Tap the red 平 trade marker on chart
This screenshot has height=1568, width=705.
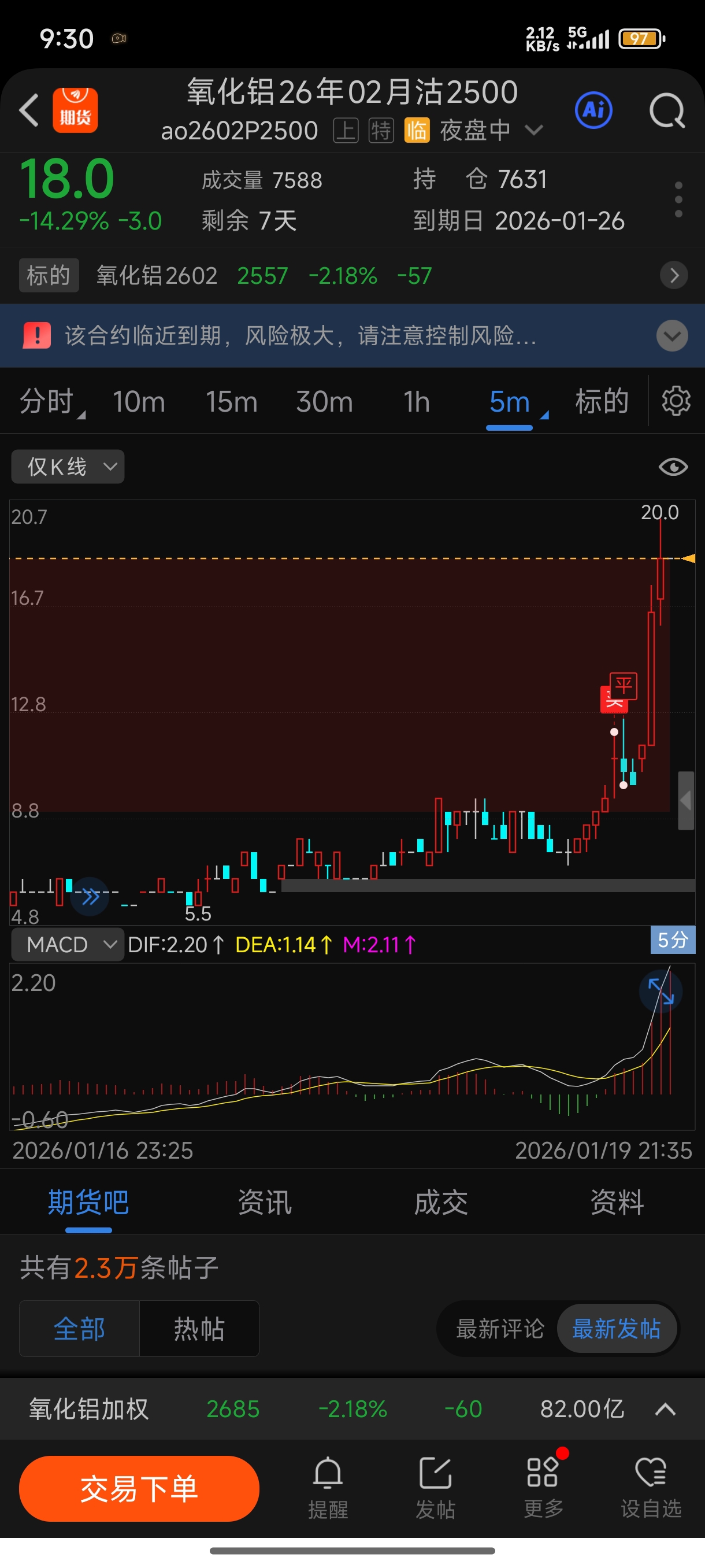tap(624, 687)
